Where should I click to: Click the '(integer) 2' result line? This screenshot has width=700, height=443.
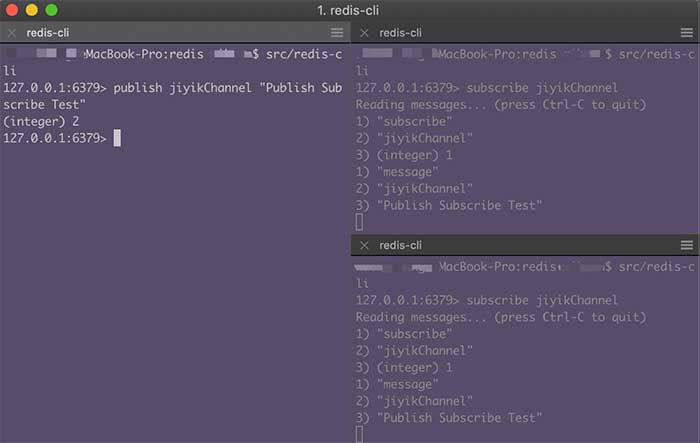(x=42, y=121)
